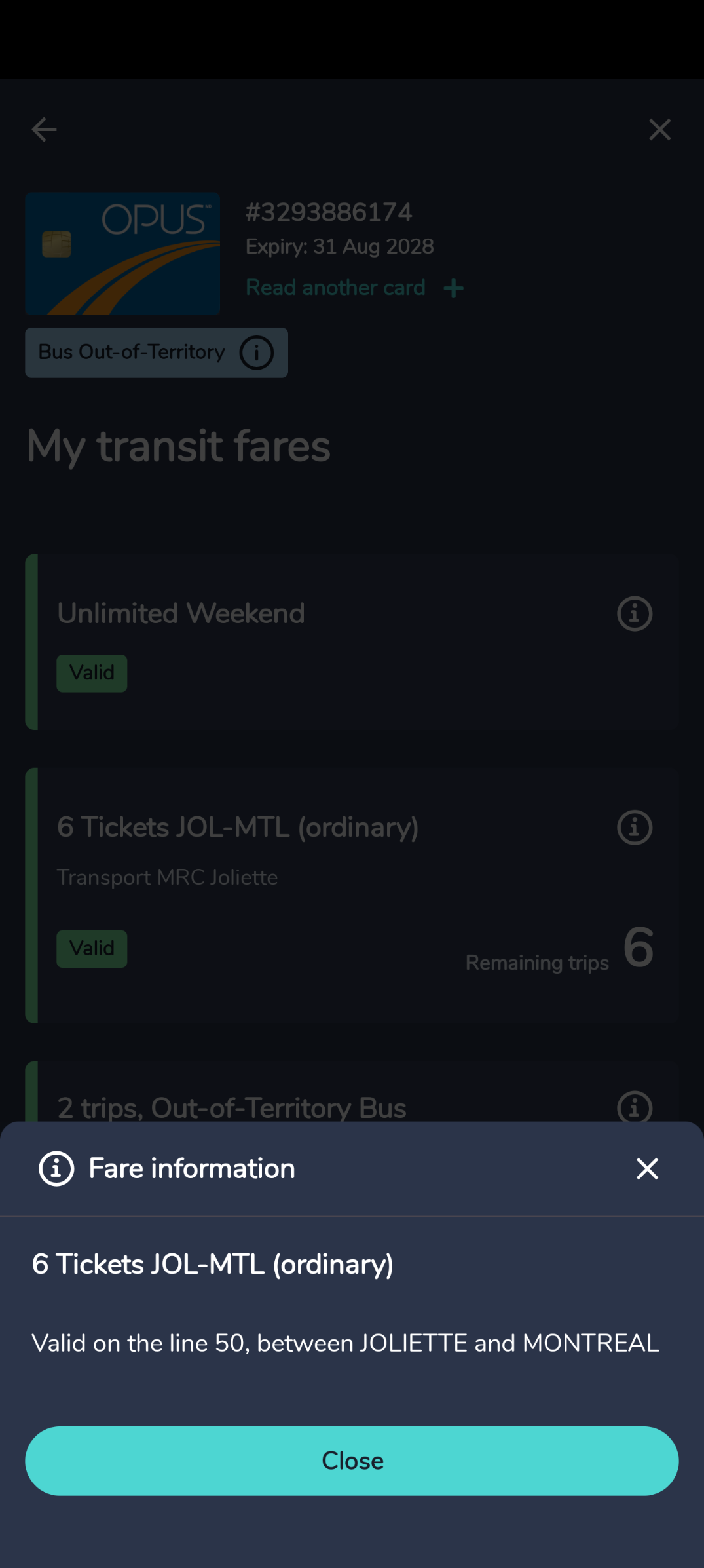The image size is (704, 1568).
Task: Tap the plus icon beside Read another card
Action: coord(453,288)
